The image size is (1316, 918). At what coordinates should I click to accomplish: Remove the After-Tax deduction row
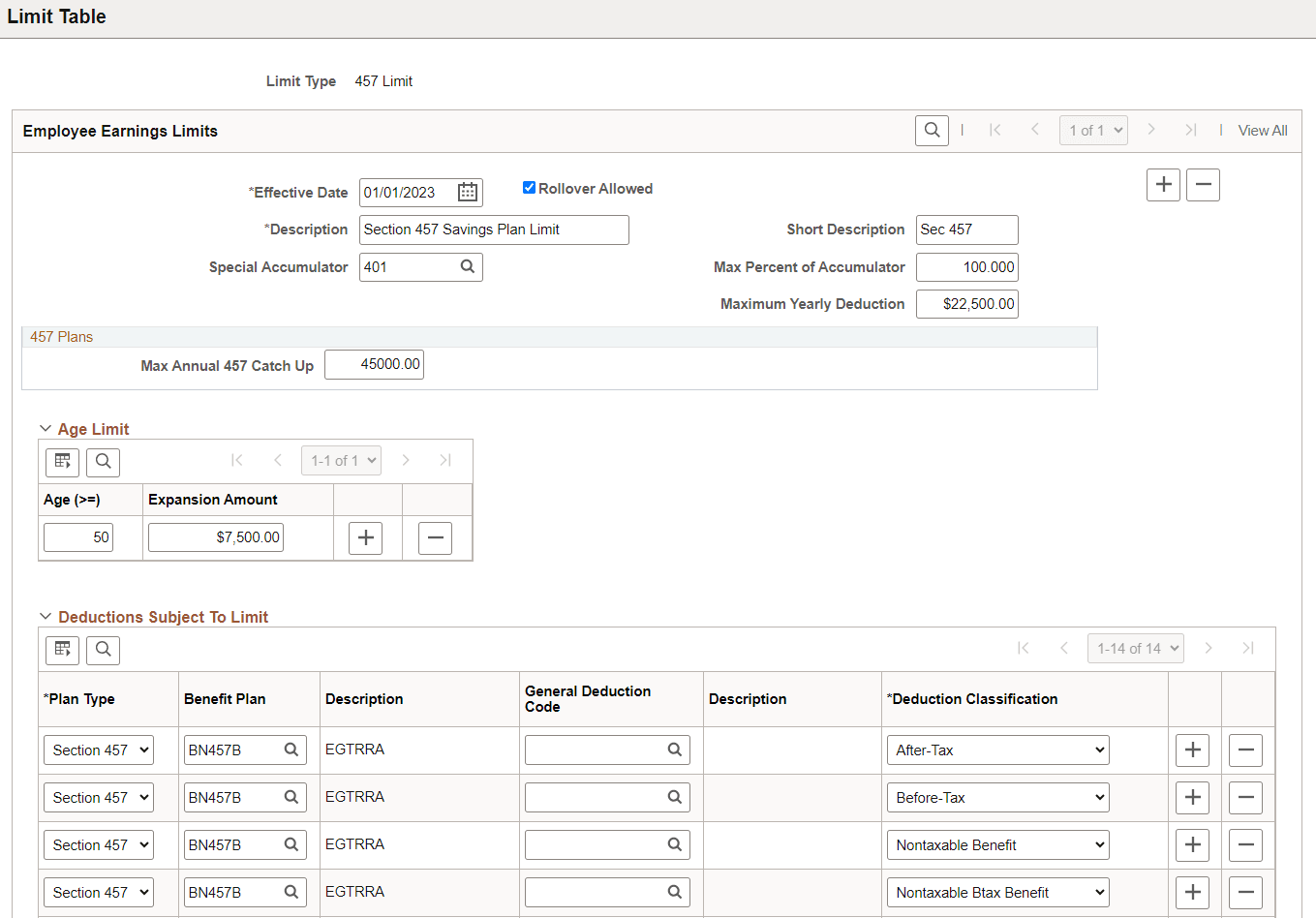tap(1245, 750)
